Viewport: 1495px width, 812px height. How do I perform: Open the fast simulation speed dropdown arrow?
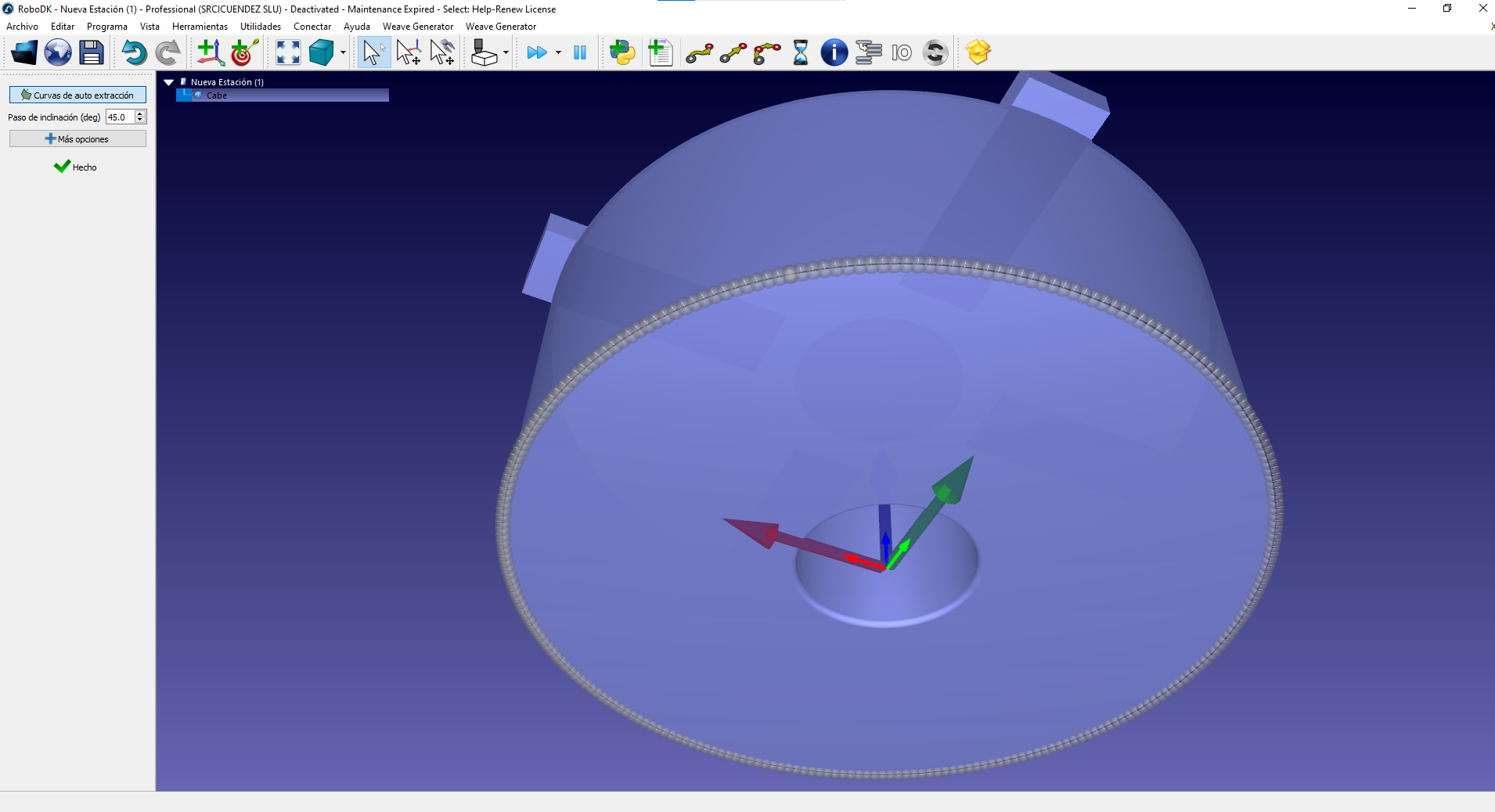pos(558,53)
